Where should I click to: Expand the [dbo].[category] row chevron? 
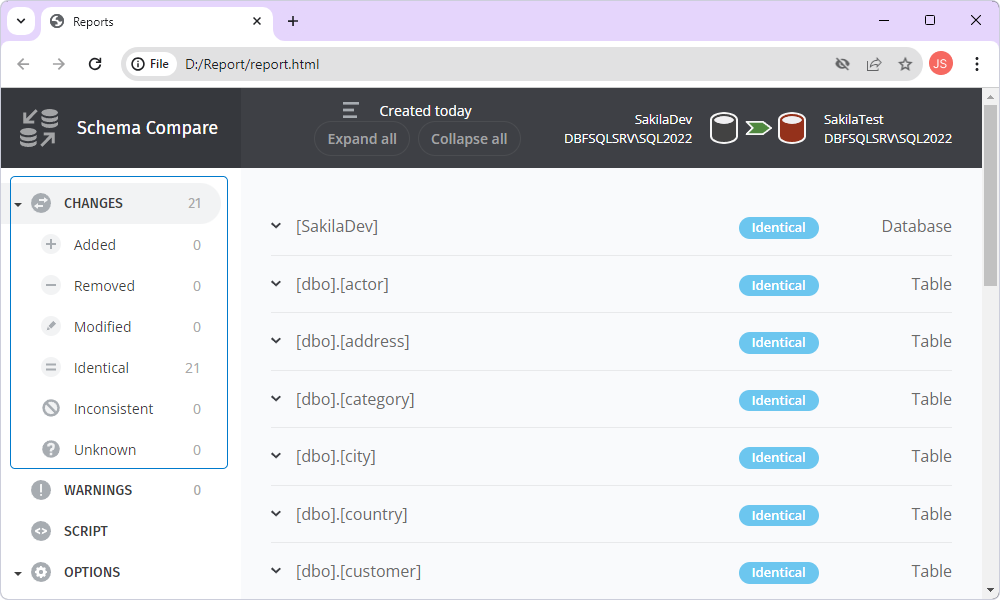276,399
